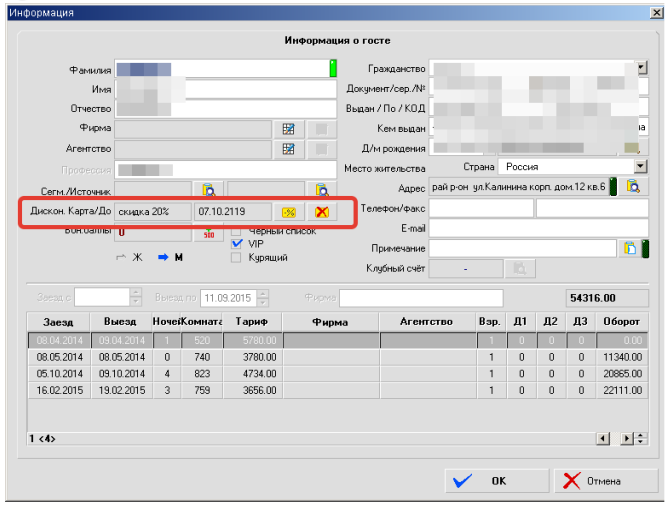
Task: Sort the table by Тариф column header
Action: point(251,322)
